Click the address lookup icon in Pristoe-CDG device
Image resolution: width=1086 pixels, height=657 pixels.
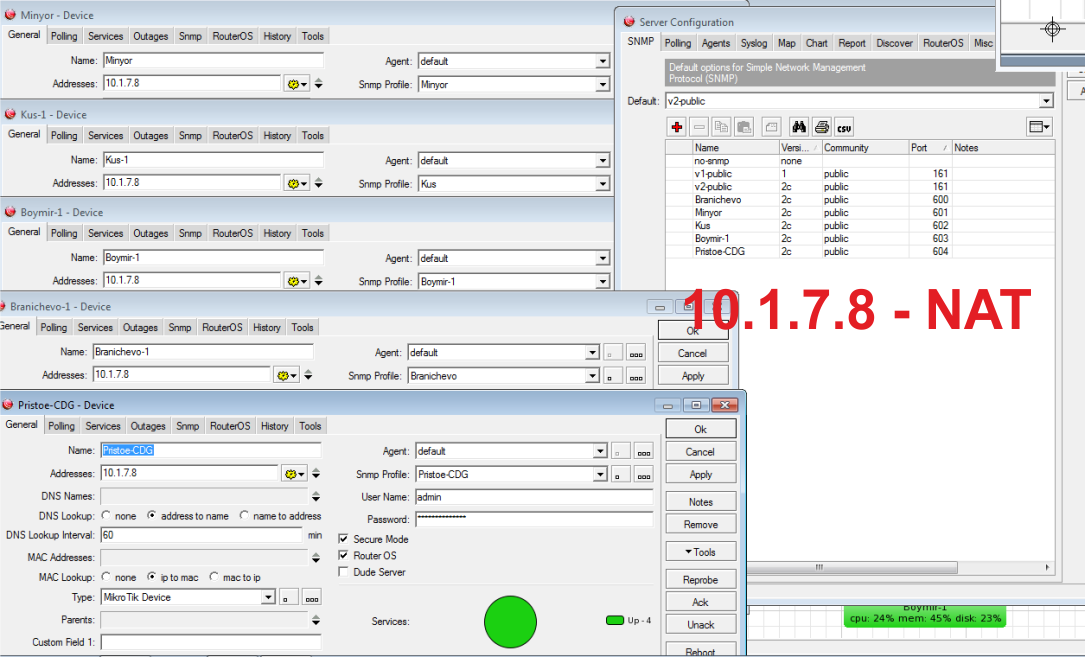coord(296,474)
